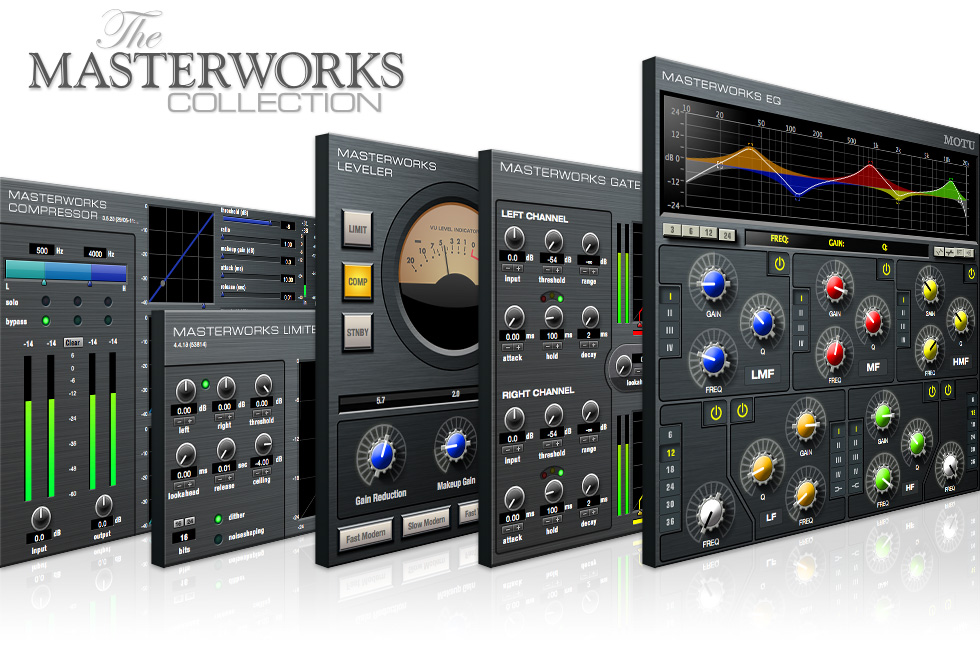The width and height of the screenshot is (980, 646).
Task: Click the Left Channel input knob in Gate
Action: point(514,237)
